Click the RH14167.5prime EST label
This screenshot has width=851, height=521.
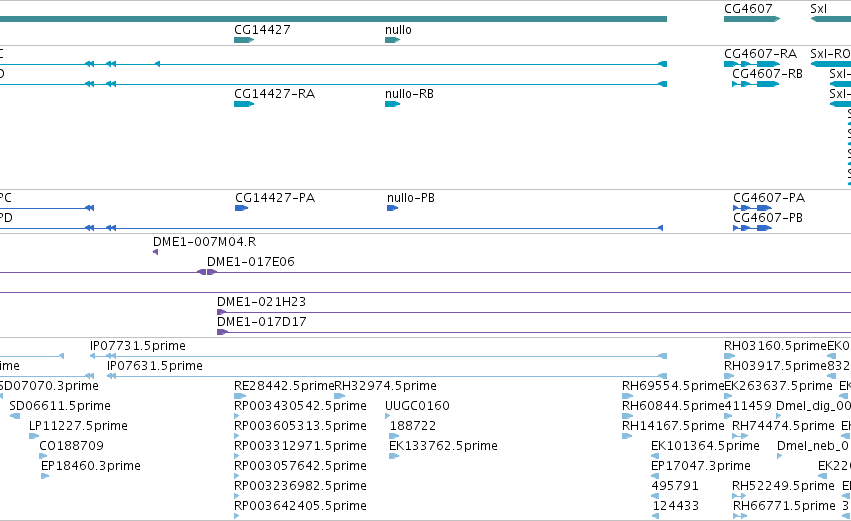673,426
